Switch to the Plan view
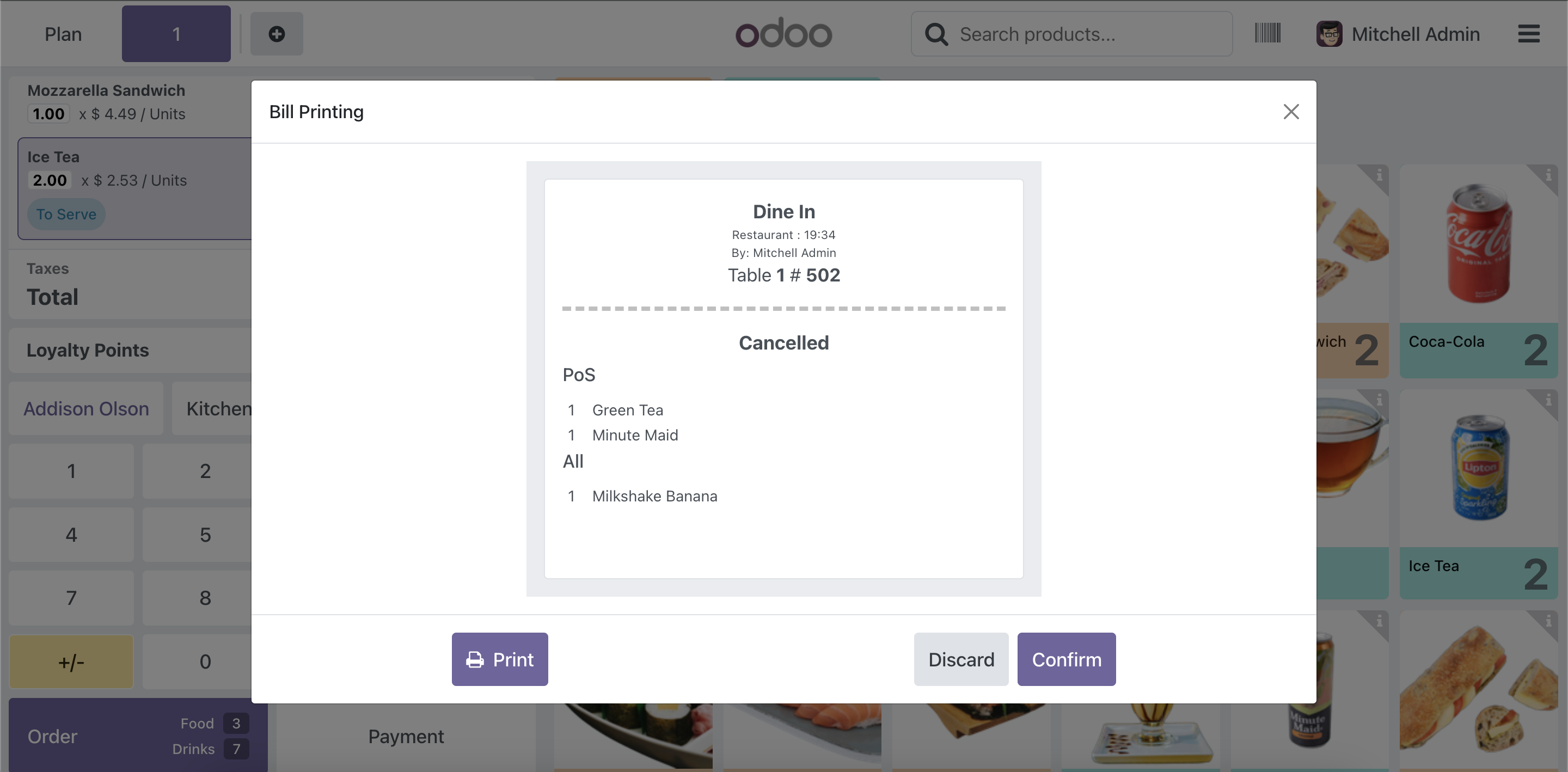Screen dimensions: 1568x772 [x=63, y=34]
